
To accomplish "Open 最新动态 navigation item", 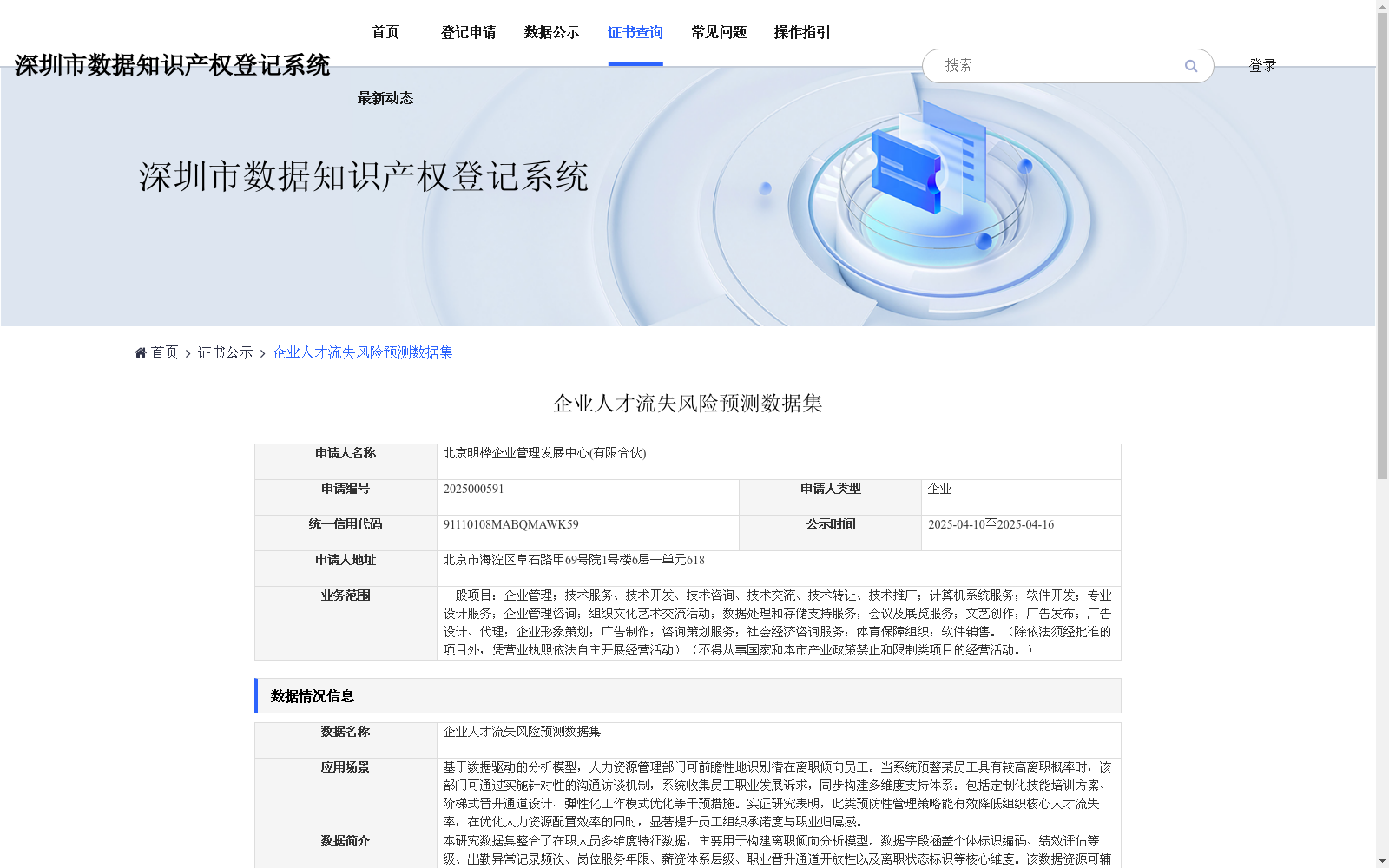I will 385,98.
